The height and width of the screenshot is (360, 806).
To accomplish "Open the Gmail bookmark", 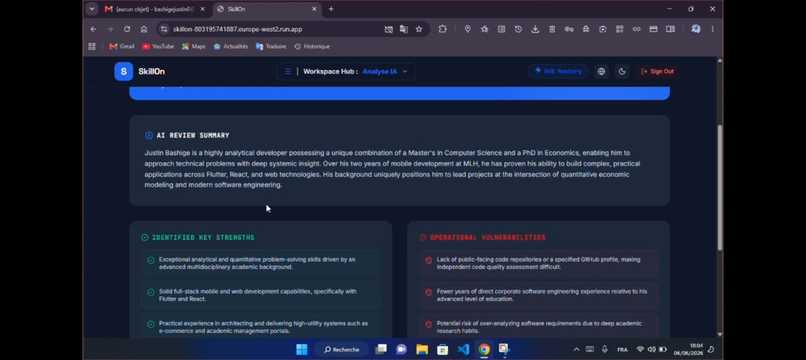I will point(122,46).
